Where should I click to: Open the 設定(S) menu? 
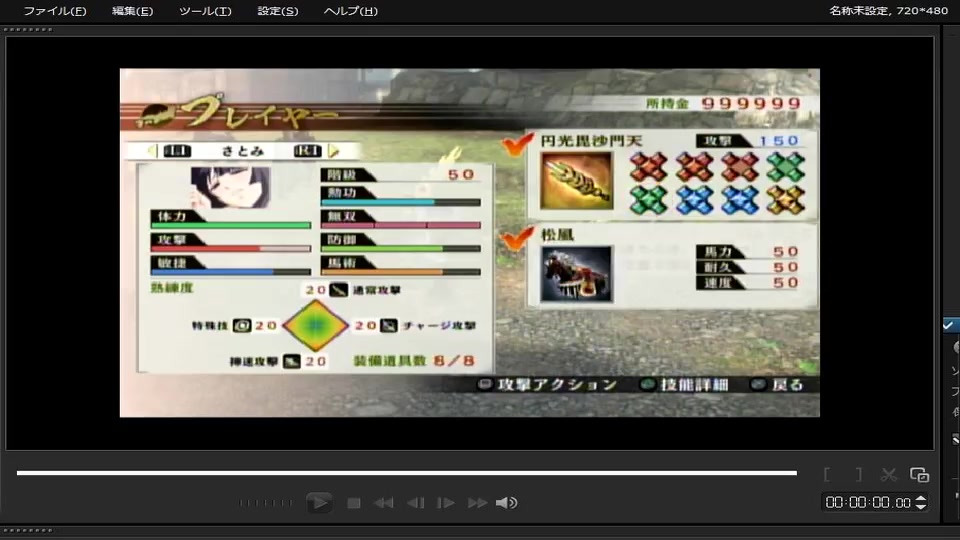point(277,11)
